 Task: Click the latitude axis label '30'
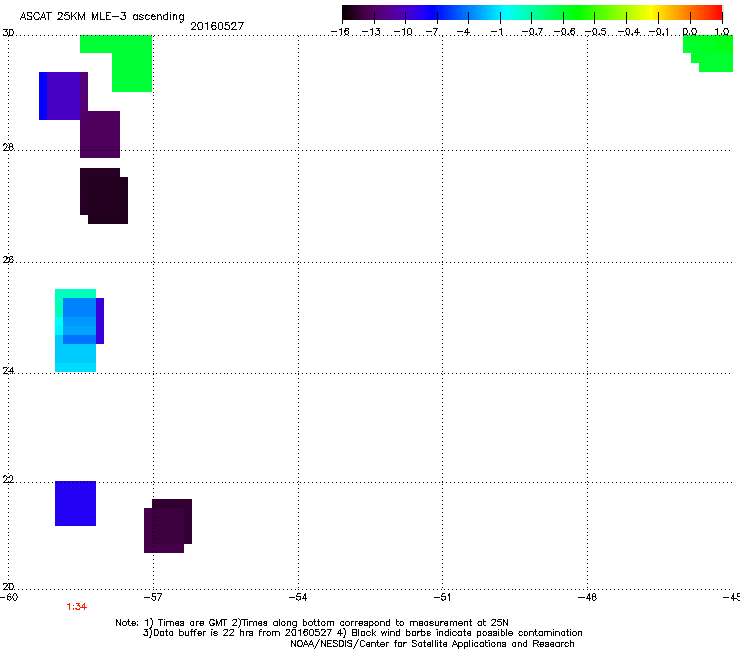8,33
